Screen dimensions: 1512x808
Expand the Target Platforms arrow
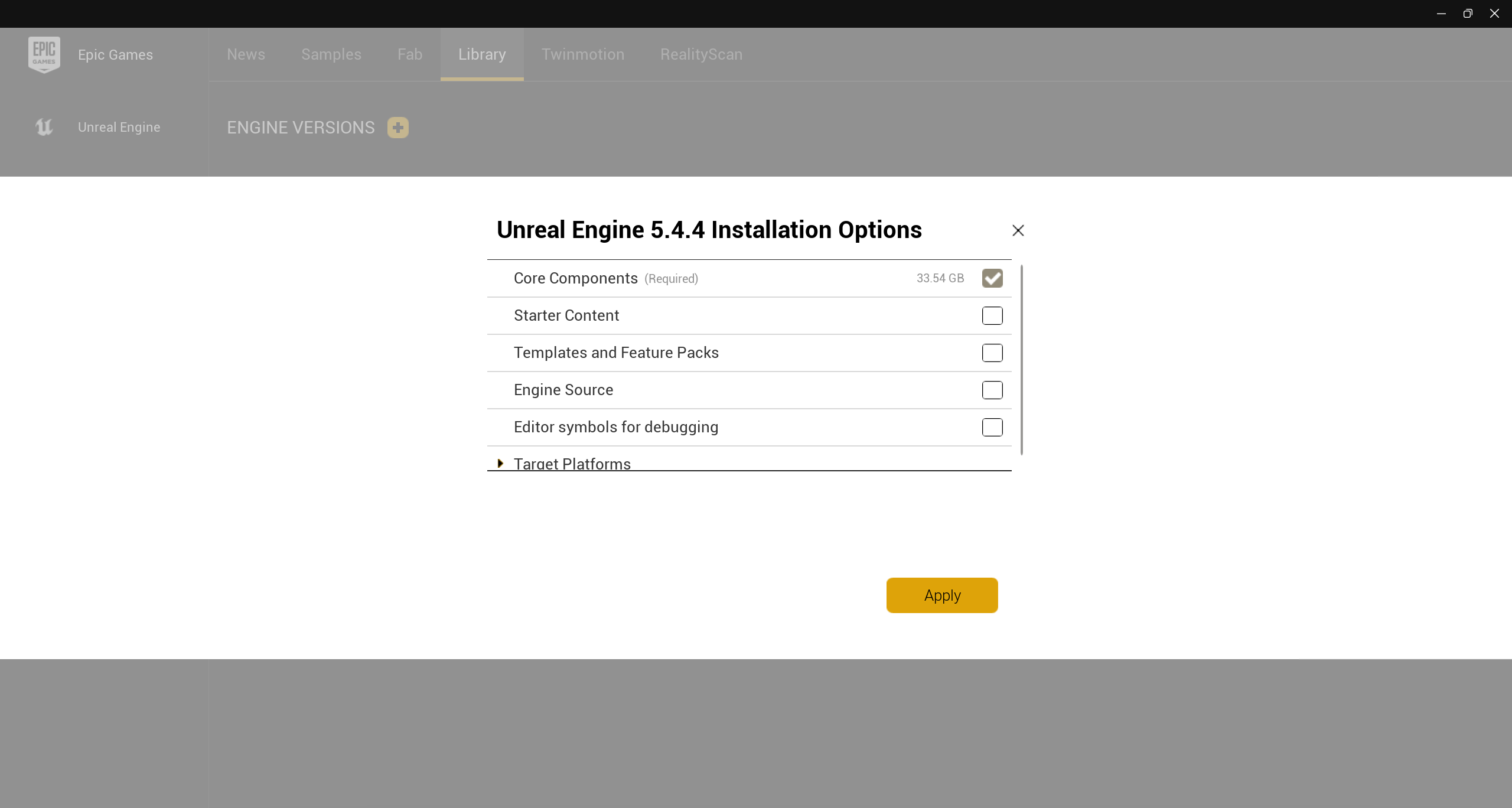click(x=500, y=464)
